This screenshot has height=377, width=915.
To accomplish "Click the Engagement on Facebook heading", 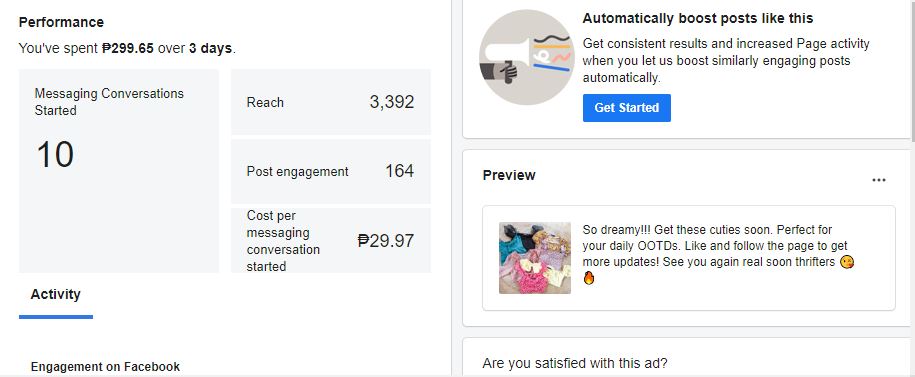I will pyautogui.click(x=105, y=366).
